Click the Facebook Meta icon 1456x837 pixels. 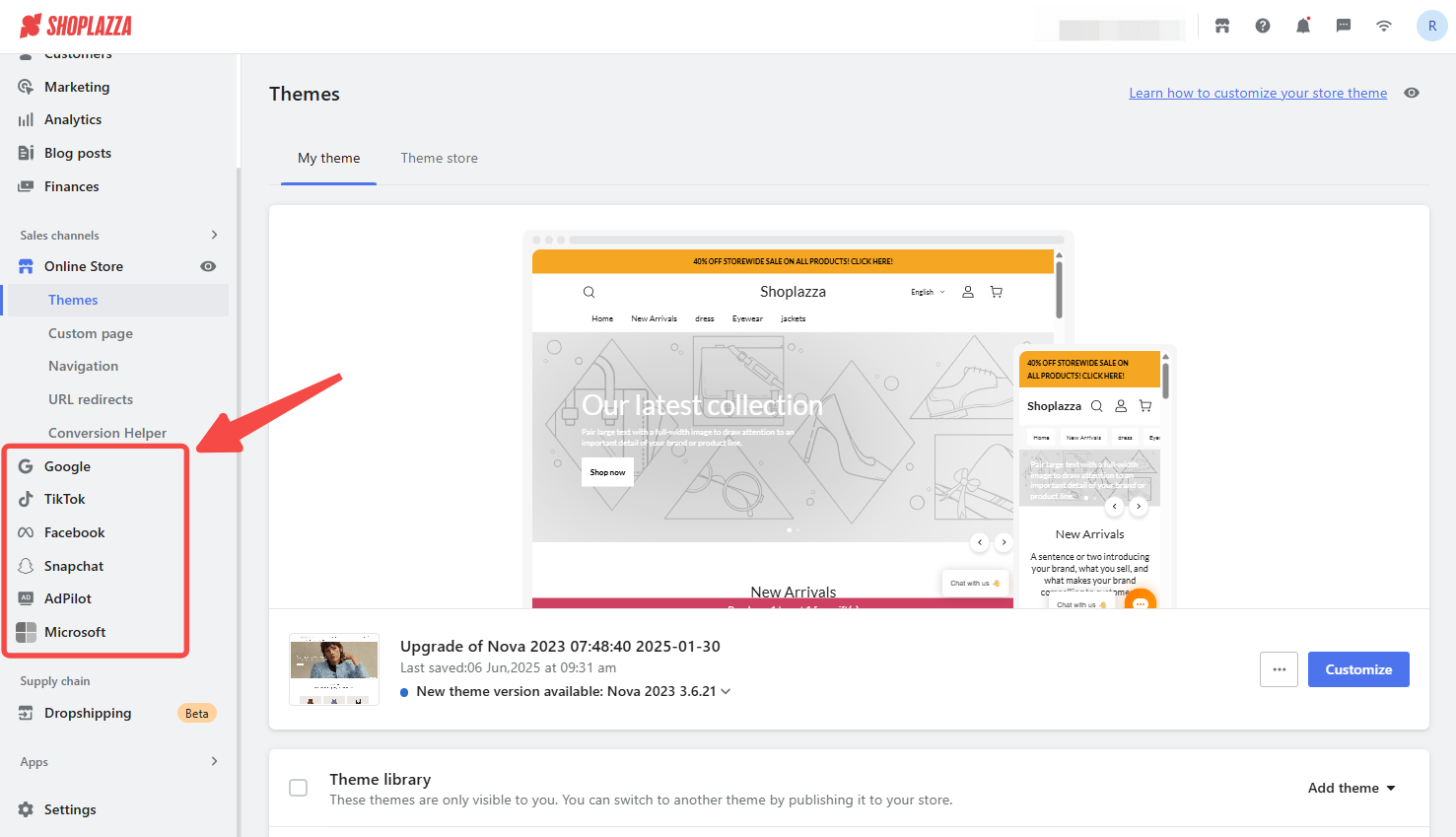[26, 532]
